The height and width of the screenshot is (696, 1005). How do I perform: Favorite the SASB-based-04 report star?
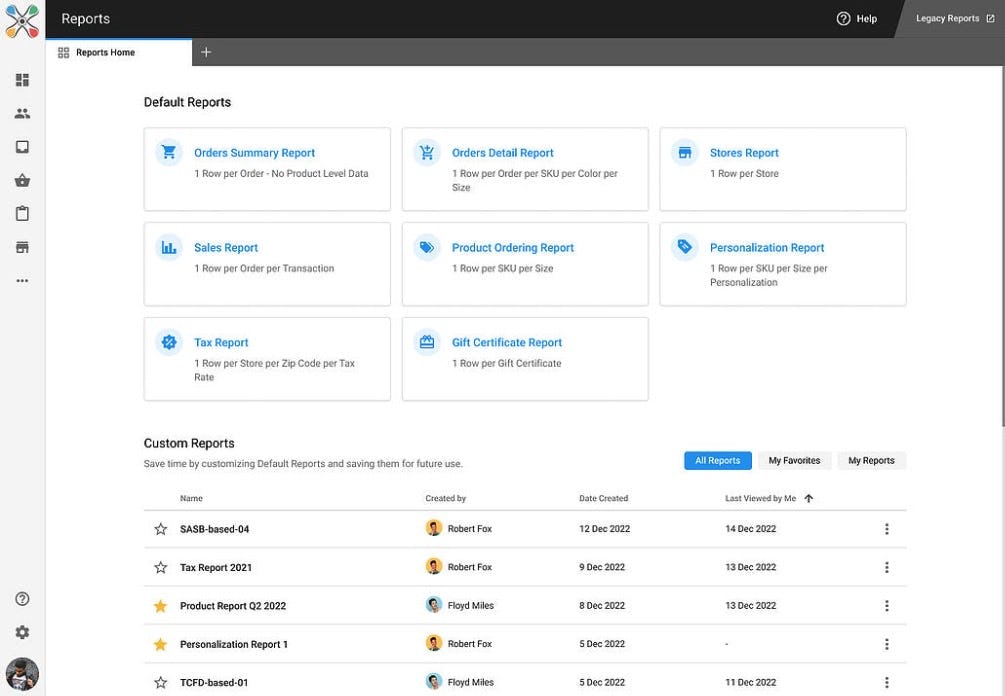160,528
